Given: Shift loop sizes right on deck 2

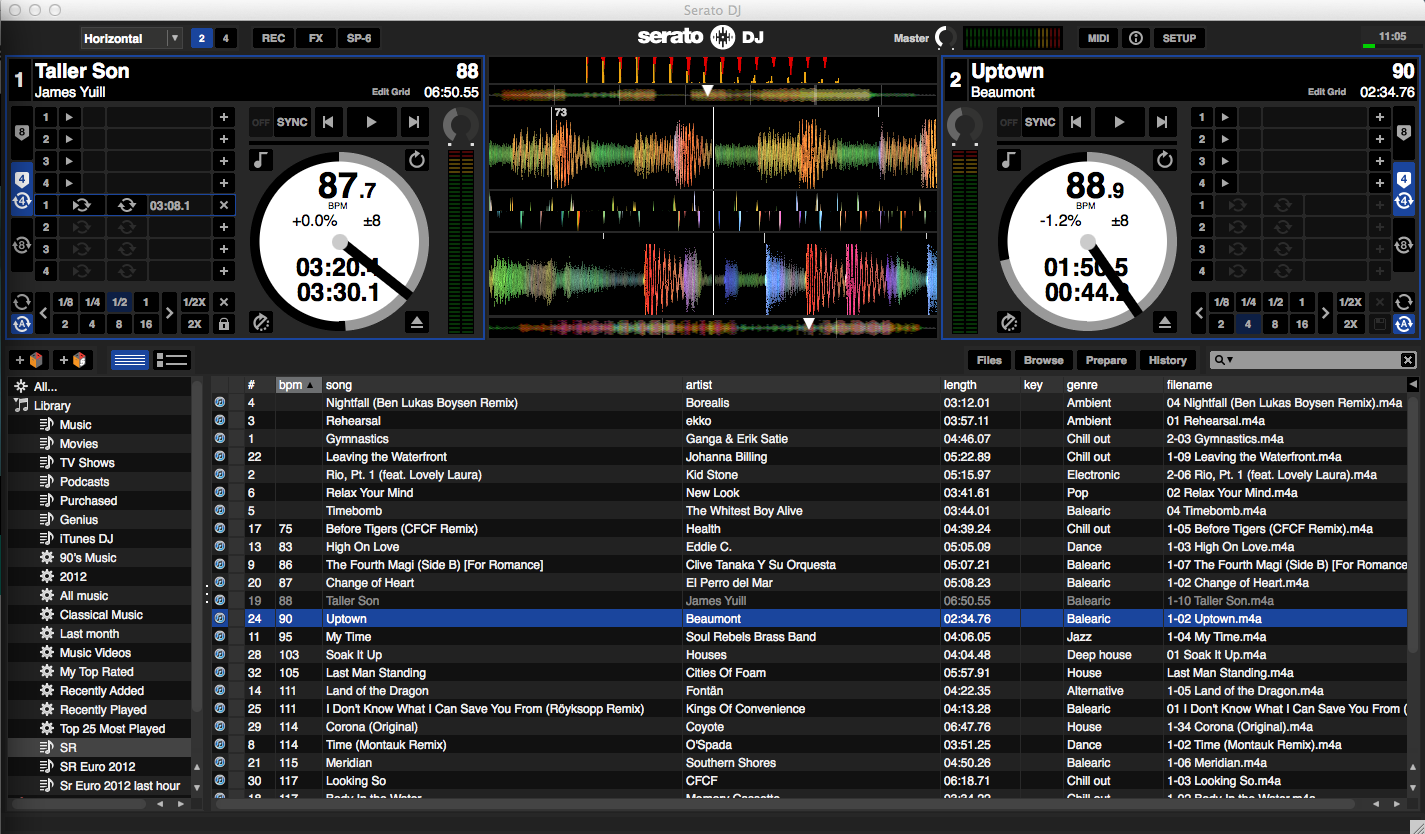Looking at the screenshot, I should coord(1324,313).
